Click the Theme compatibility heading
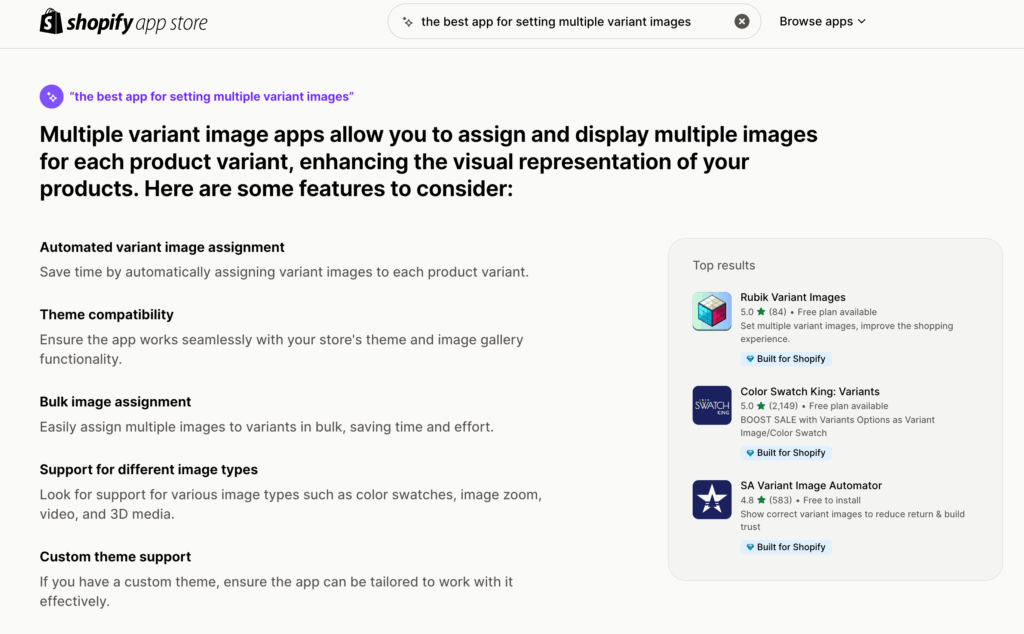 (x=106, y=314)
